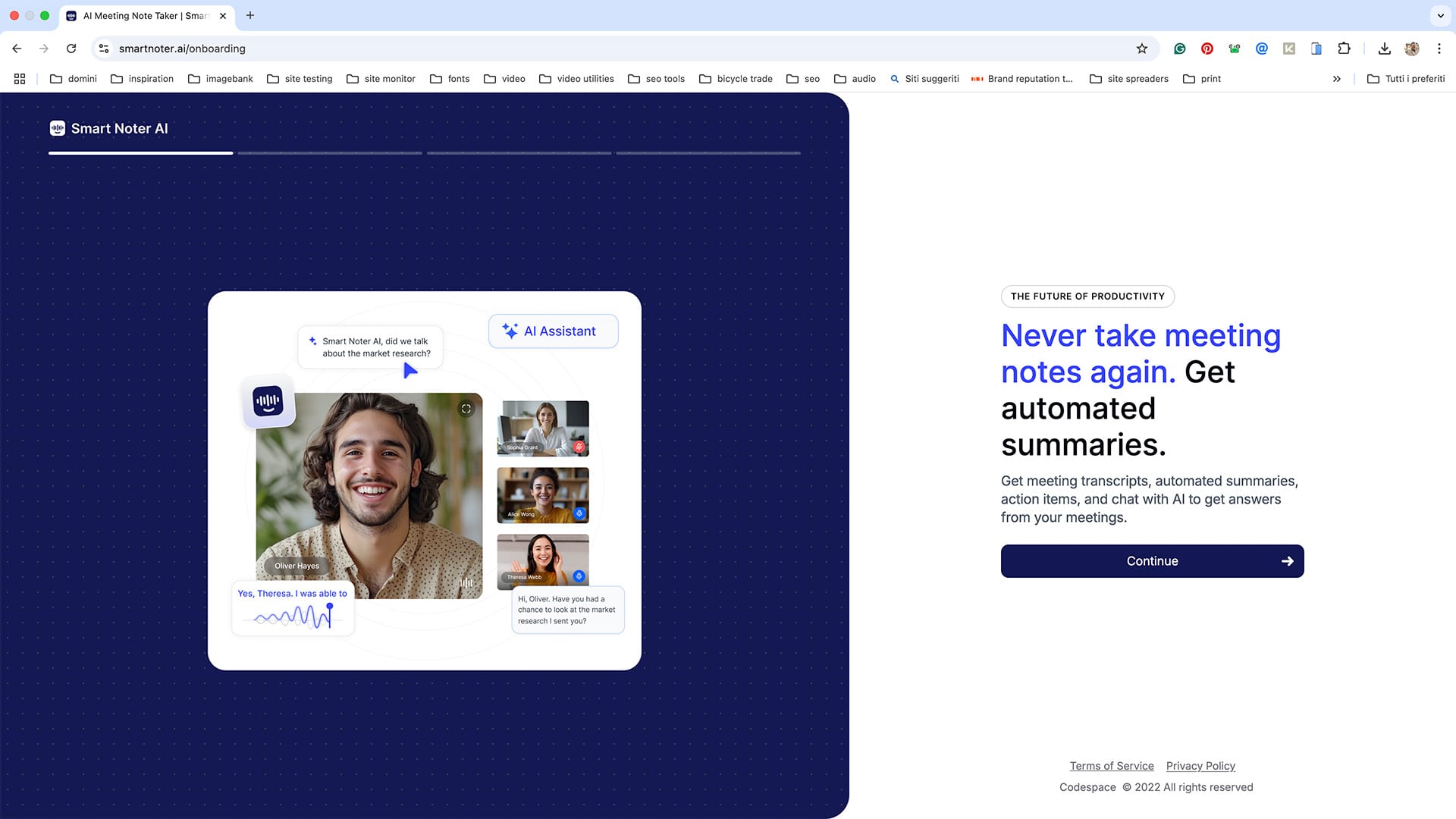This screenshot has width=1456, height=819.
Task: Expand hidden bookmarks with the double chevron
Action: click(1337, 78)
